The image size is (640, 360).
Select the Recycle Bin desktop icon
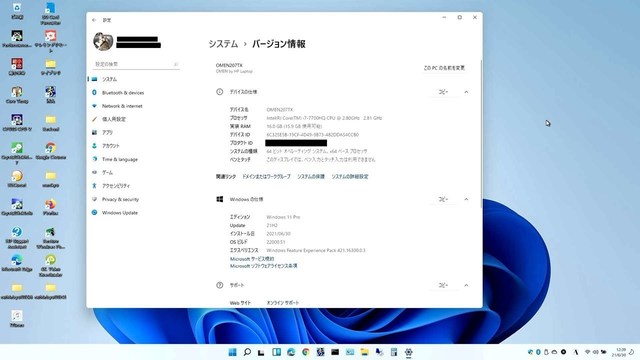tap(17, 11)
